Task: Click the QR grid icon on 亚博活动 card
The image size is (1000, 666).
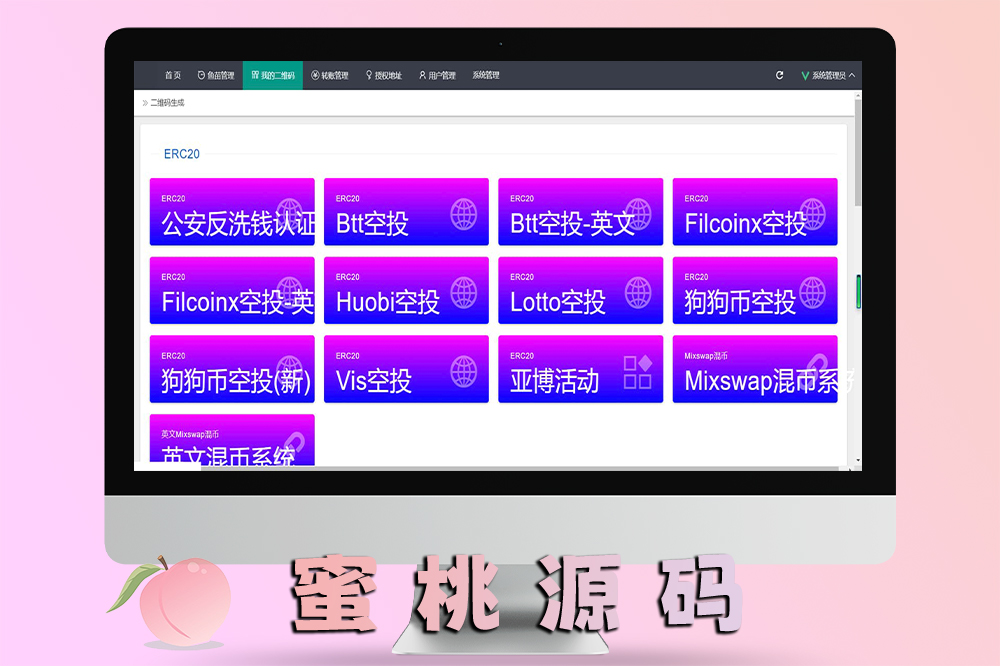Action: coord(637,368)
